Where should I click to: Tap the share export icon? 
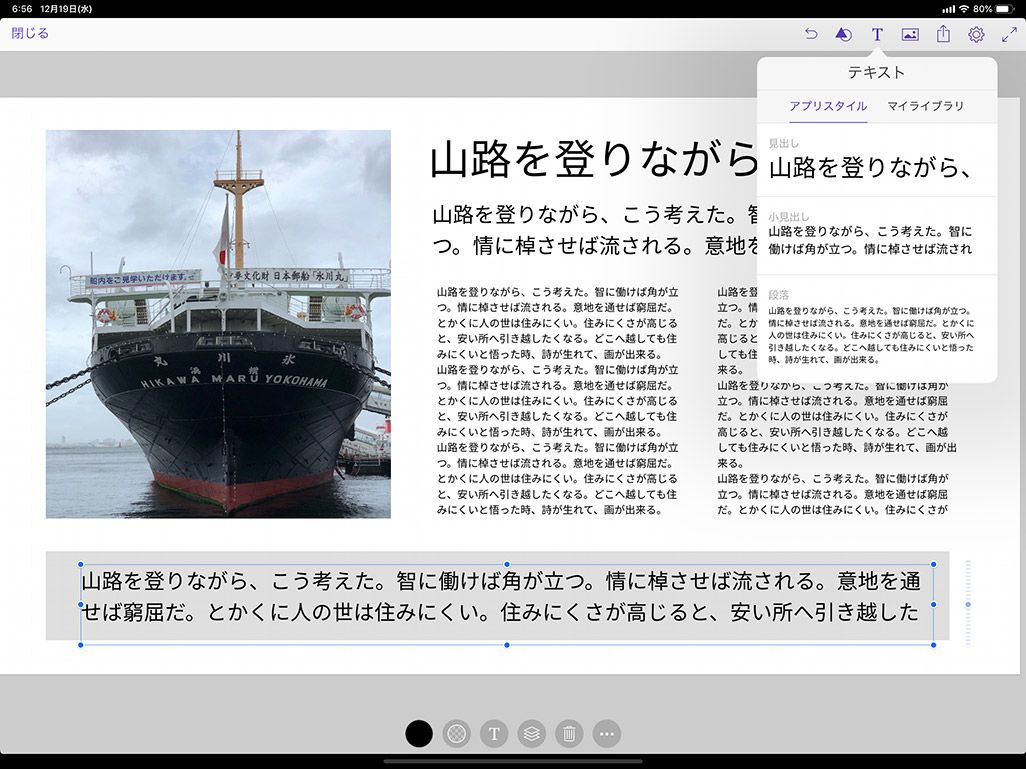(943, 33)
